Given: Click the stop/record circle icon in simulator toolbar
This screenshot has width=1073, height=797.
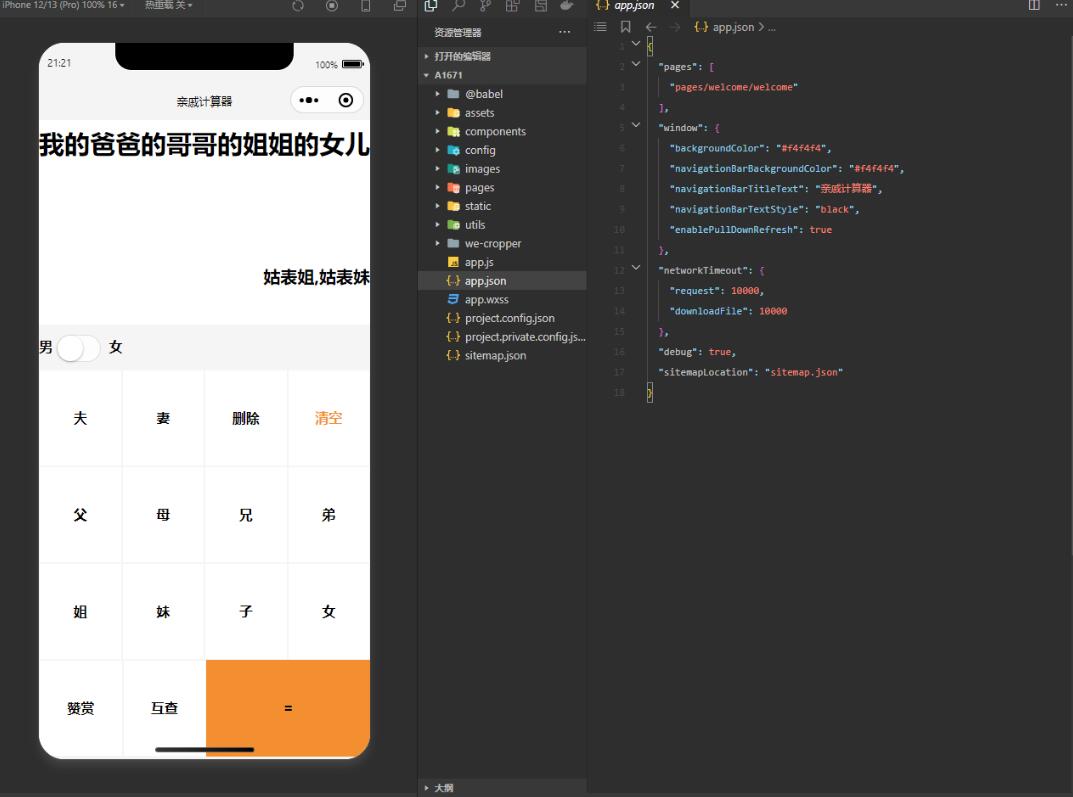Looking at the screenshot, I should 332,6.
